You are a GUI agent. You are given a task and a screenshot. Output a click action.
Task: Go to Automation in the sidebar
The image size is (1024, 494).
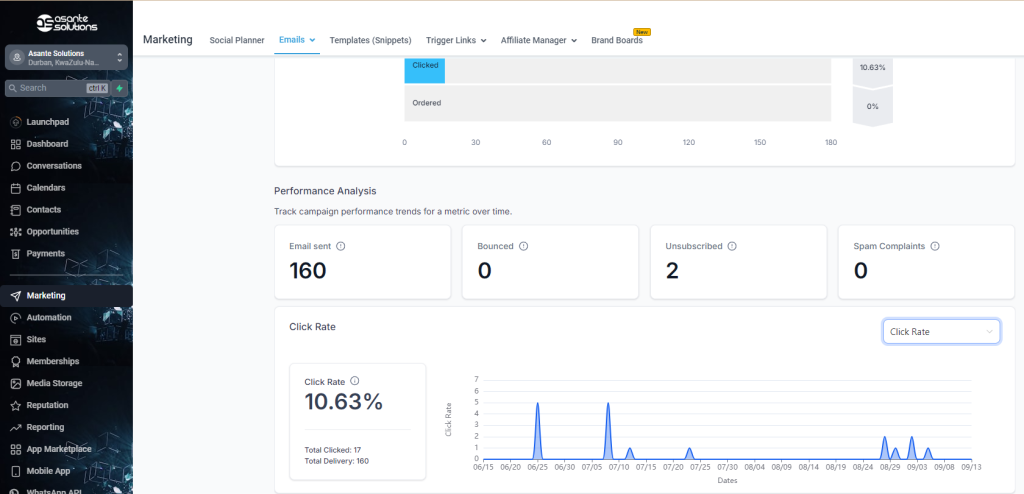click(49, 318)
